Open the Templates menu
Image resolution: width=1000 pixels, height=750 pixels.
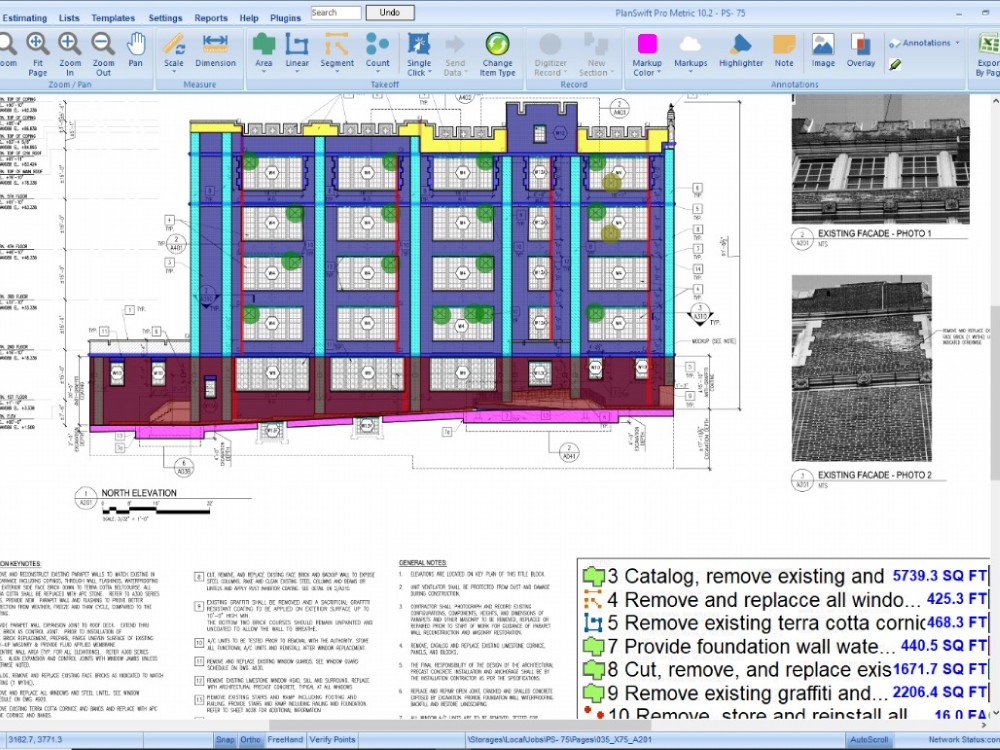tap(113, 18)
